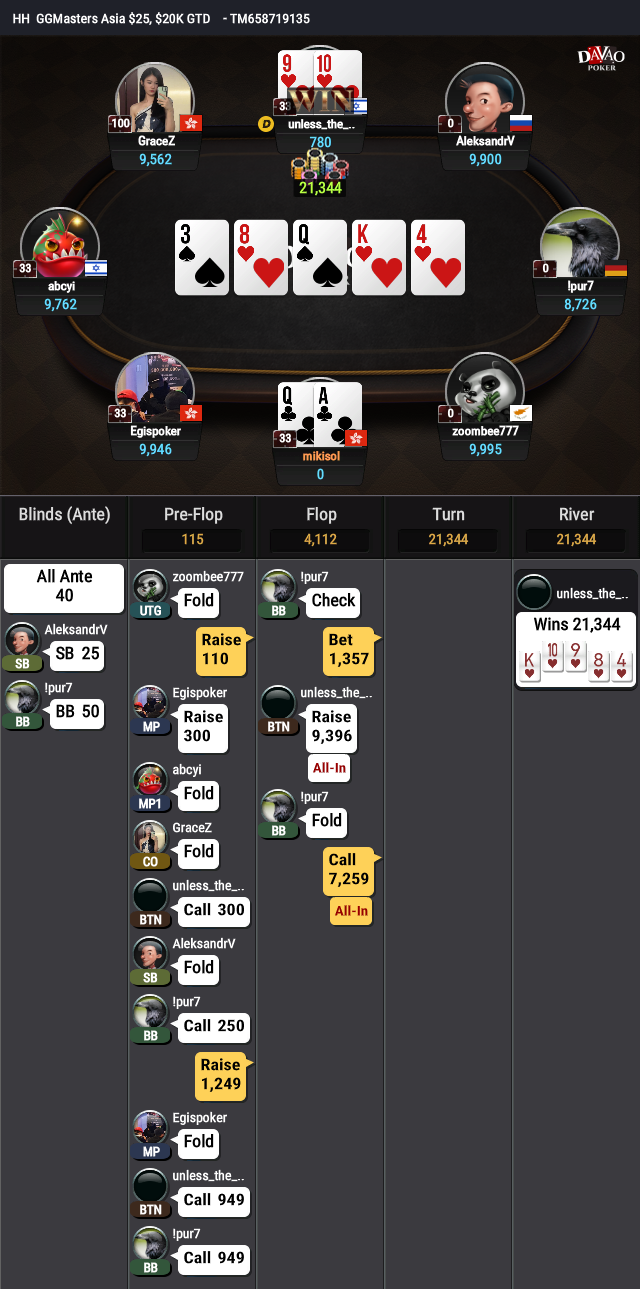Click AleksandrV's cartoon avatar at the table
This screenshot has width=640, height=1289.
[x=485, y=97]
